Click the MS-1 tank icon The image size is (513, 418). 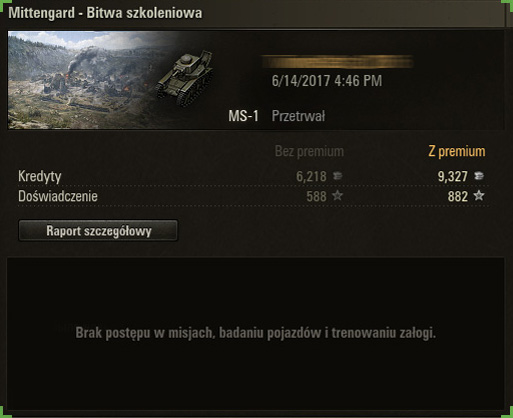coord(185,79)
